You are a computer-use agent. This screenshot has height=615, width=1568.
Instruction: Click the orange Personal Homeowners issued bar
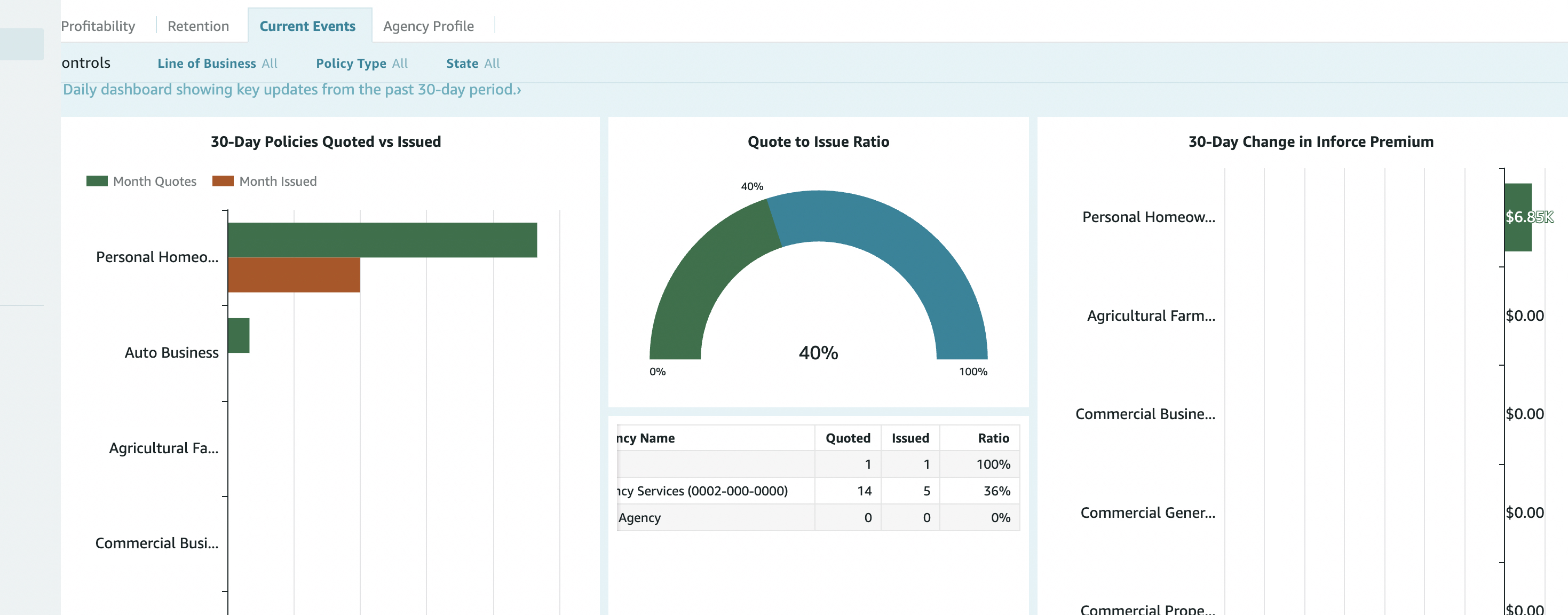pos(294,274)
